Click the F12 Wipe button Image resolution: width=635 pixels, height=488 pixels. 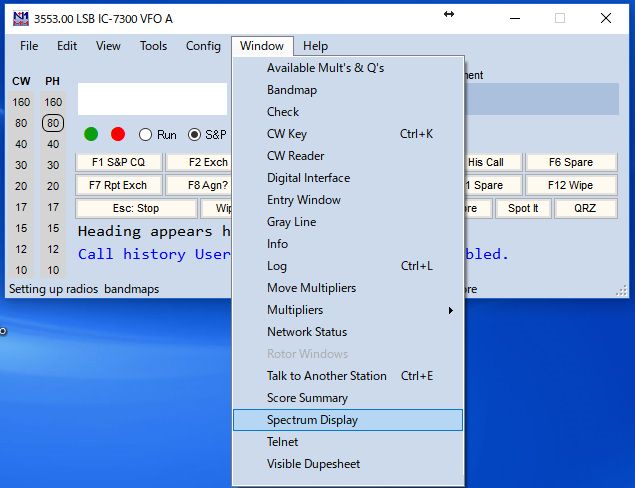point(571,185)
